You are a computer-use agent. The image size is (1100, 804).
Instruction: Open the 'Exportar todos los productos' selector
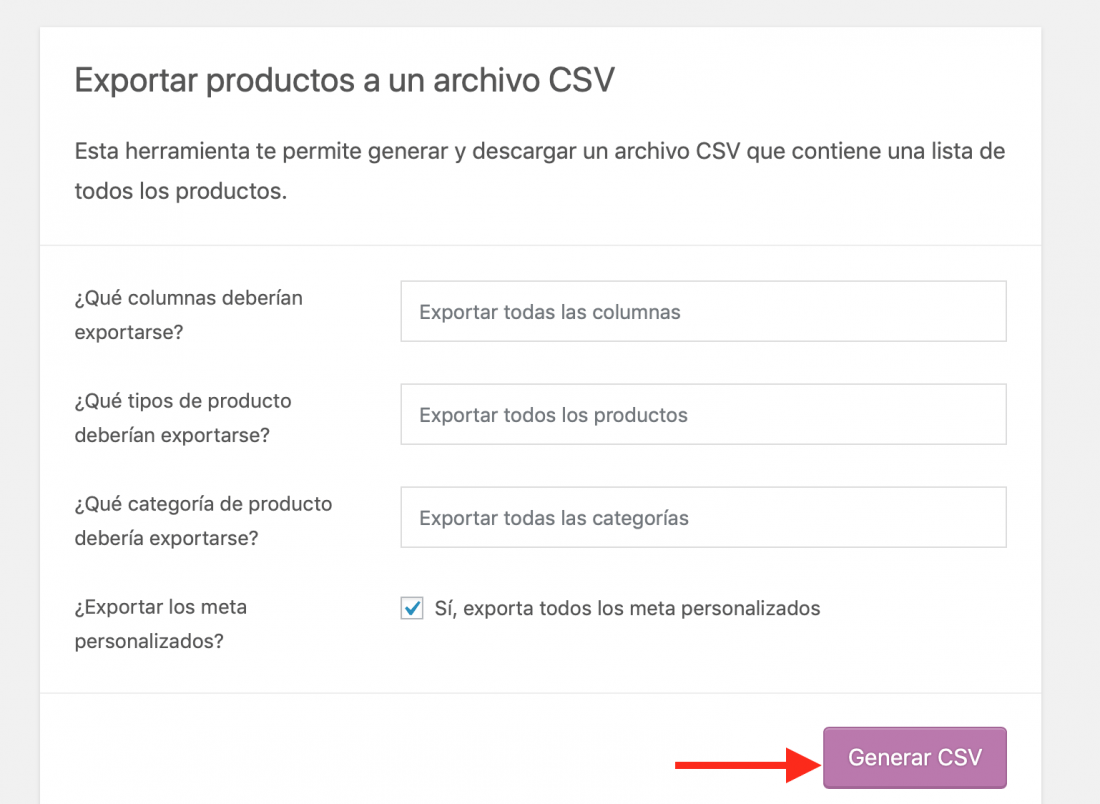pyautogui.click(x=704, y=414)
